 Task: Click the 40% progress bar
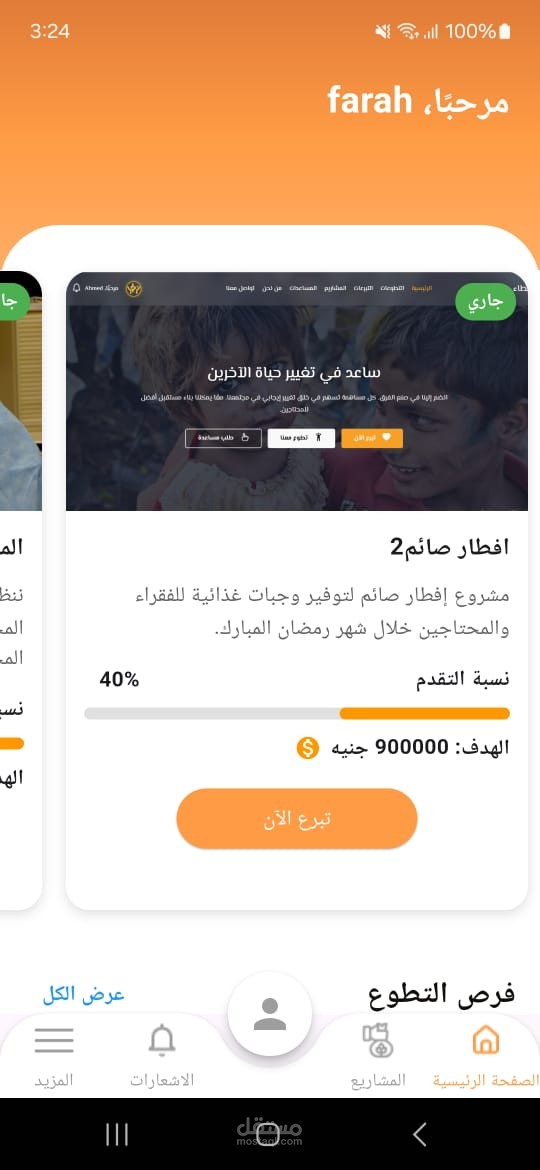297,713
